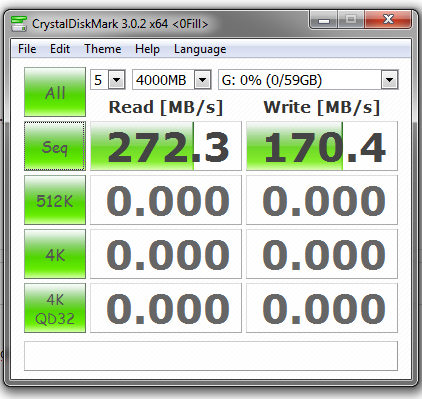Click the 4K read result 0.000
The image size is (422, 399).
pos(166,254)
